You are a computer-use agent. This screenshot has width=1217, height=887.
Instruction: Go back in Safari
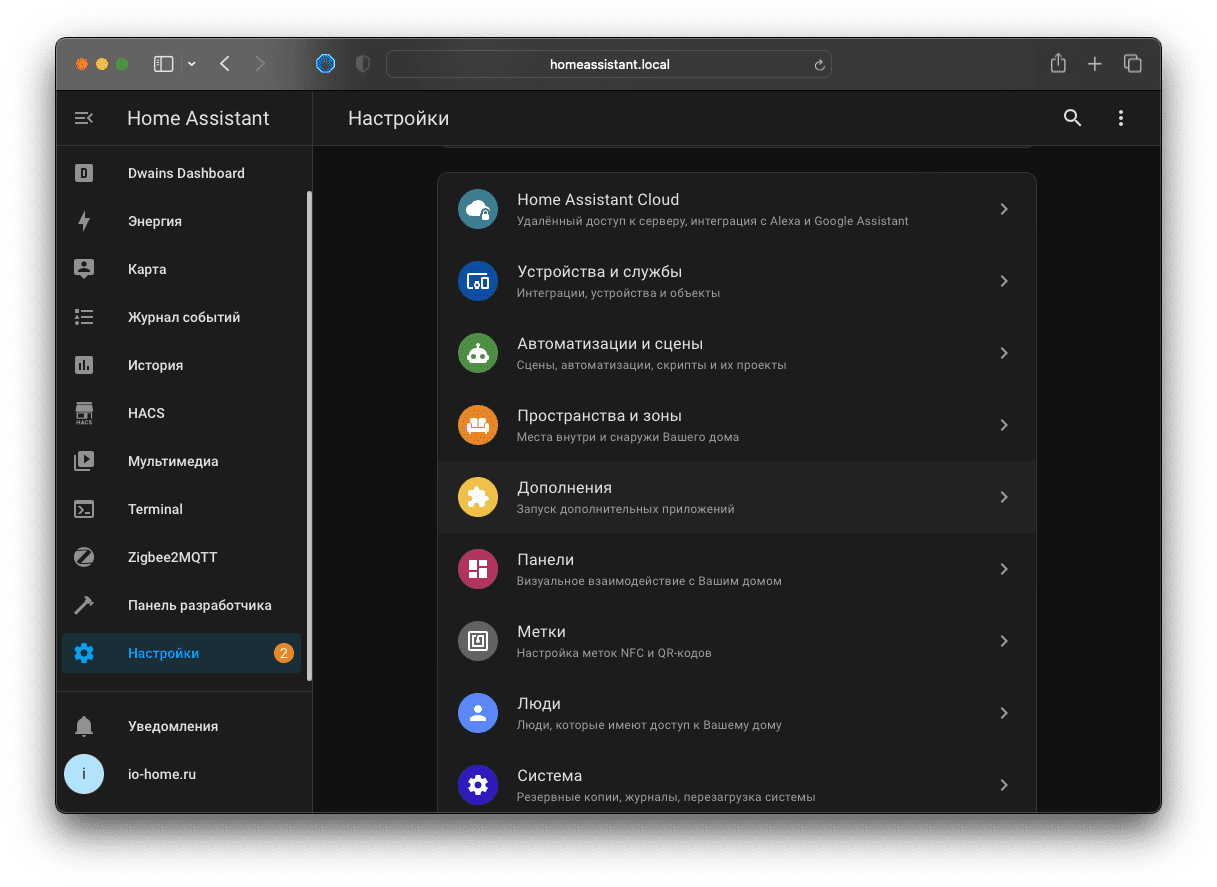click(225, 64)
